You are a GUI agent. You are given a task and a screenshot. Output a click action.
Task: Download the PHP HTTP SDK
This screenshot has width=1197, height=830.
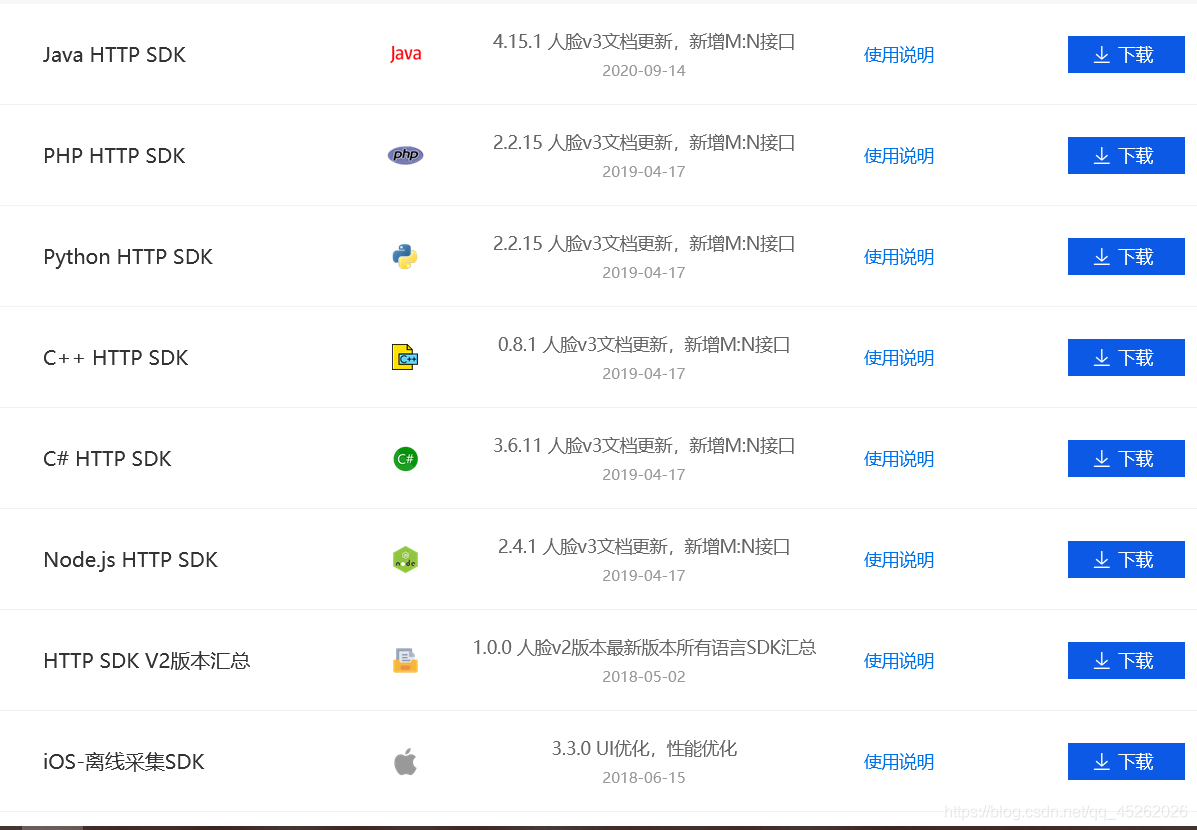point(1126,155)
